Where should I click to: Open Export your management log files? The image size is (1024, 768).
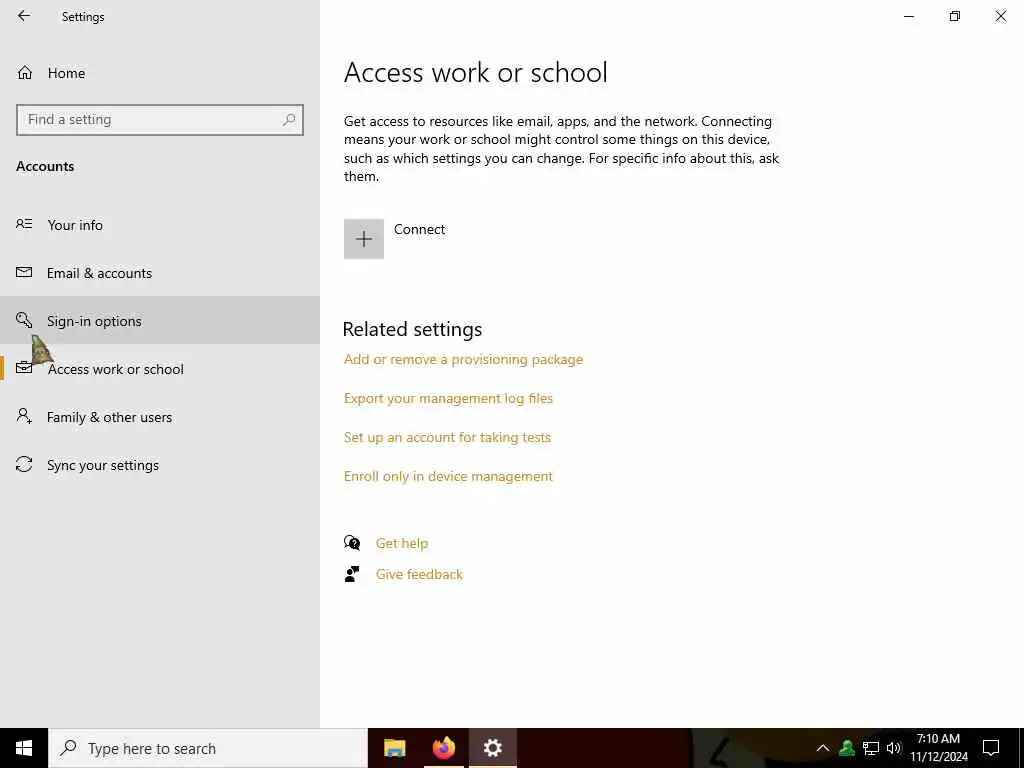pyautogui.click(x=448, y=398)
